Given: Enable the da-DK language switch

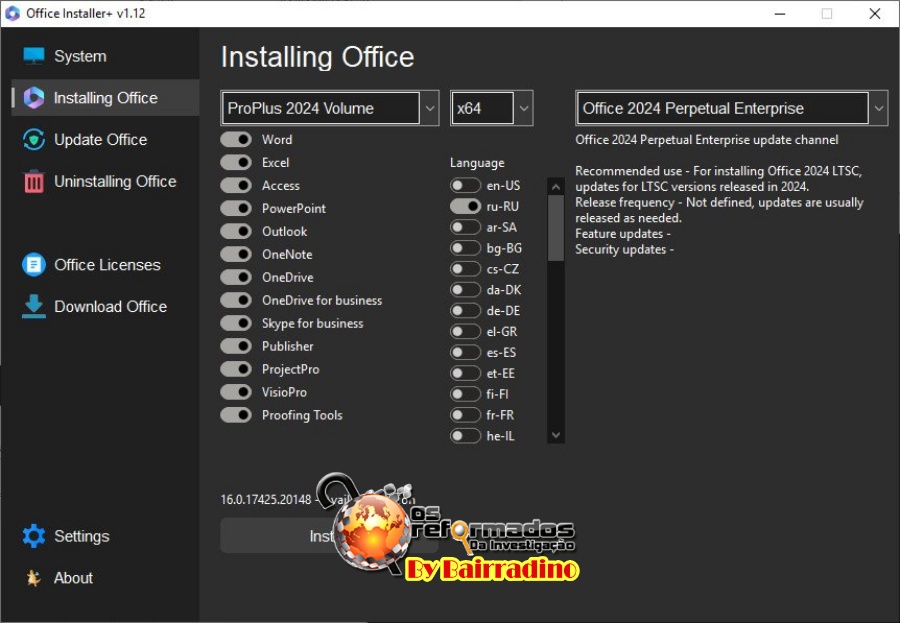Looking at the screenshot, I should (x=465, y=290).
